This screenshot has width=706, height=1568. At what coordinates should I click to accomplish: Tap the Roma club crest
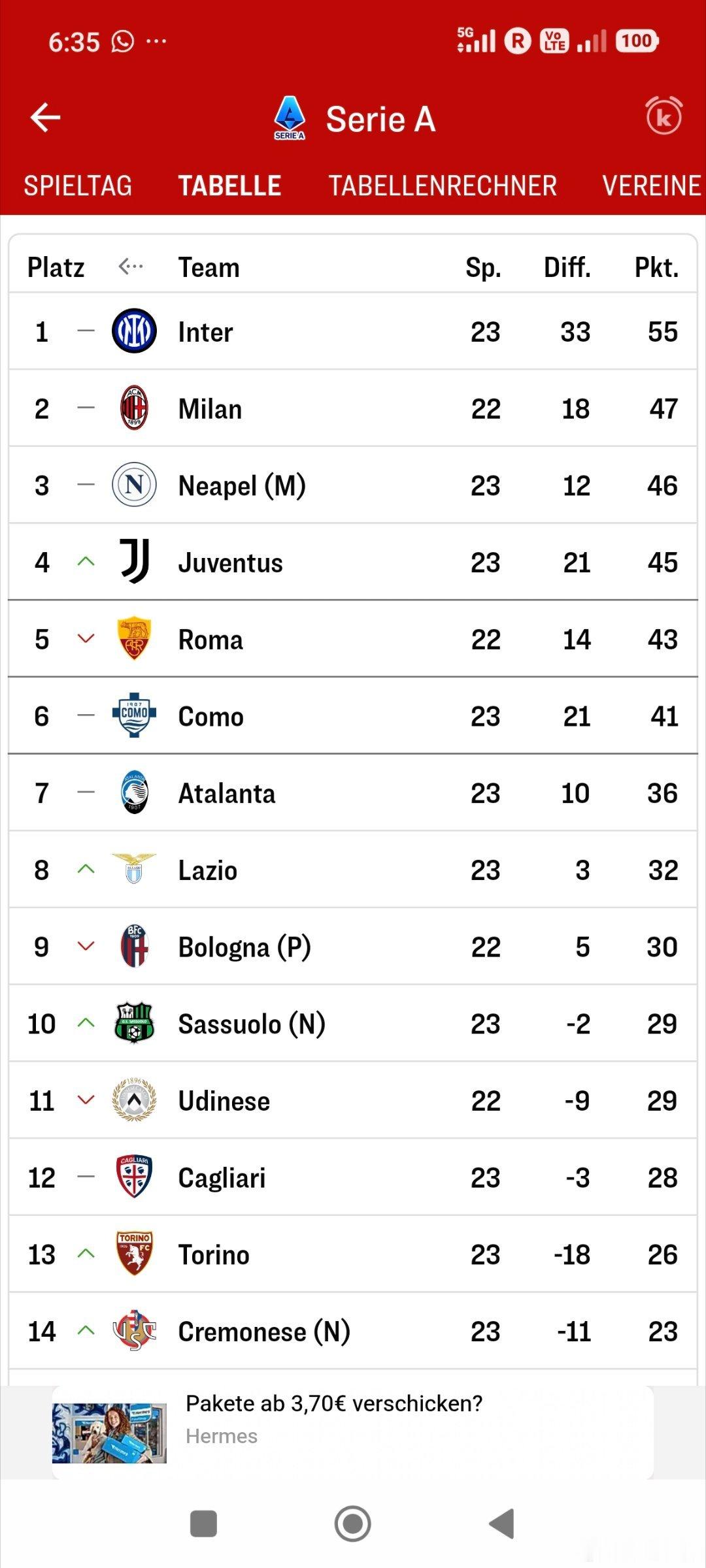134,638
